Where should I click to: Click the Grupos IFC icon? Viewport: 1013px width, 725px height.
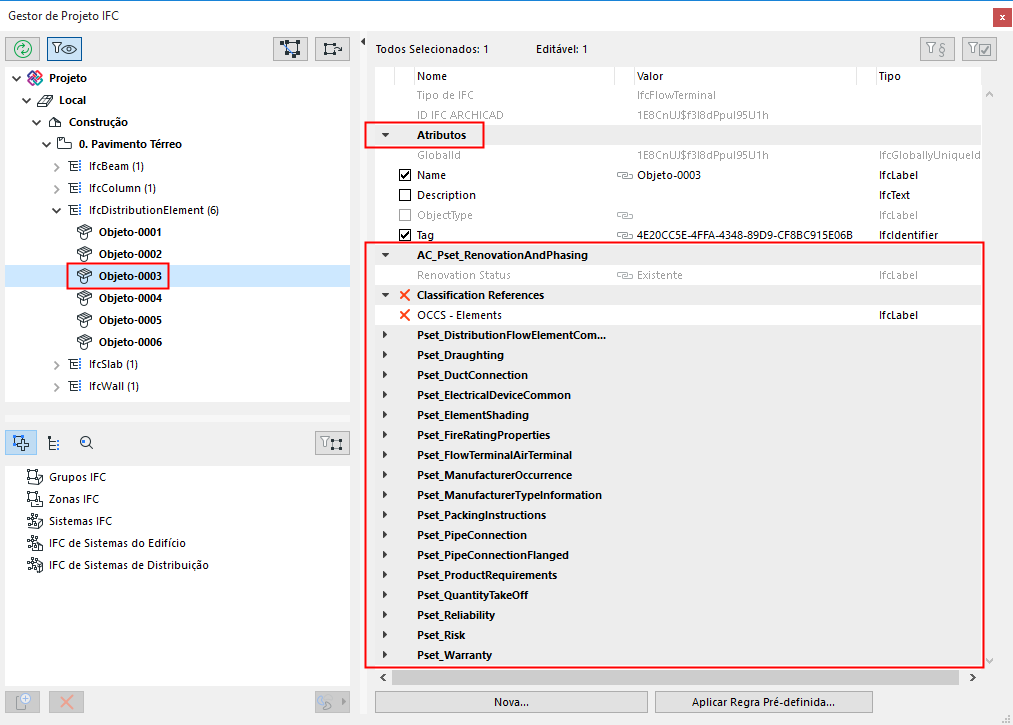34,477
